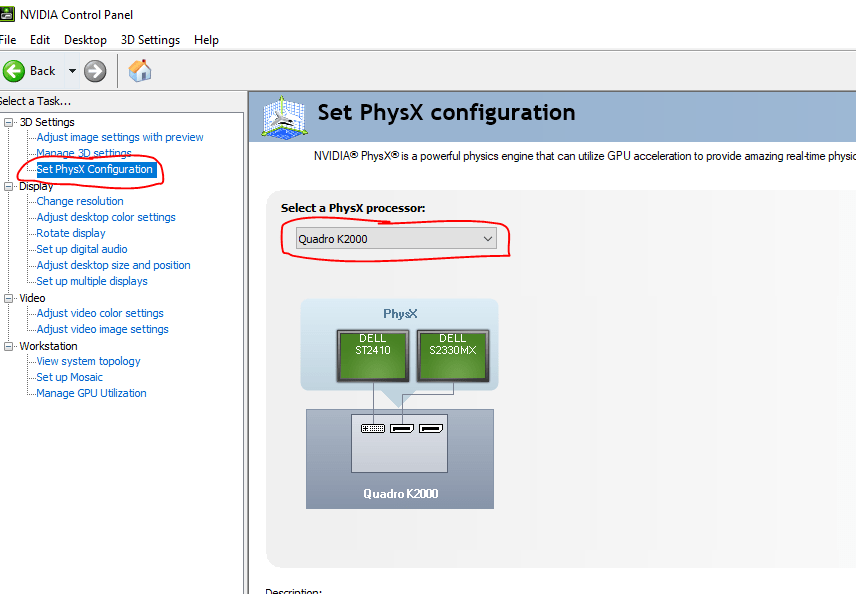Open the PhysX processor dropdown

(396, 239)
